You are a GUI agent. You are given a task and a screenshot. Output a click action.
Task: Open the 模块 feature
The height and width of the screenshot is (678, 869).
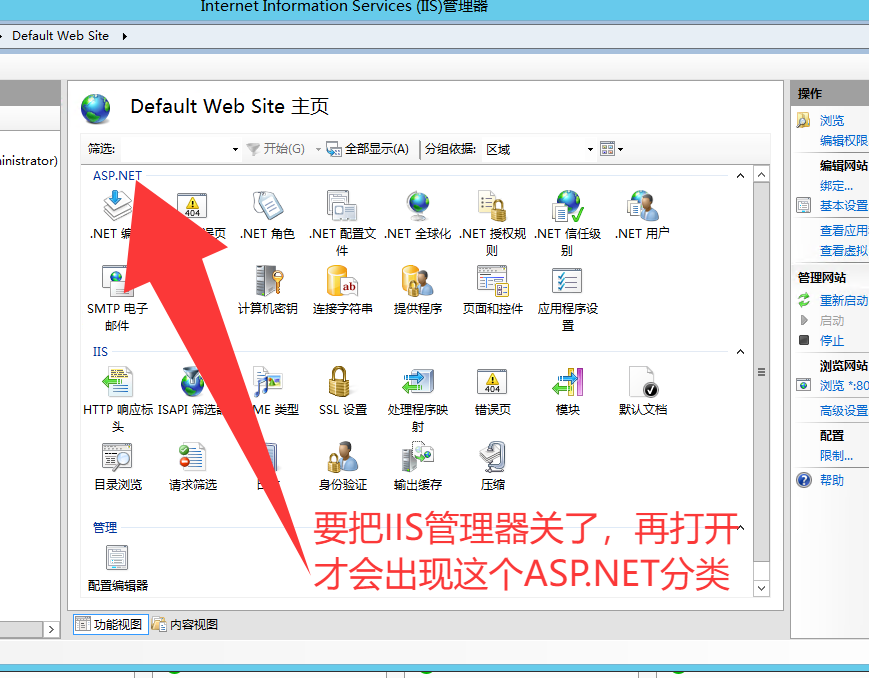(x=568, y=391)
